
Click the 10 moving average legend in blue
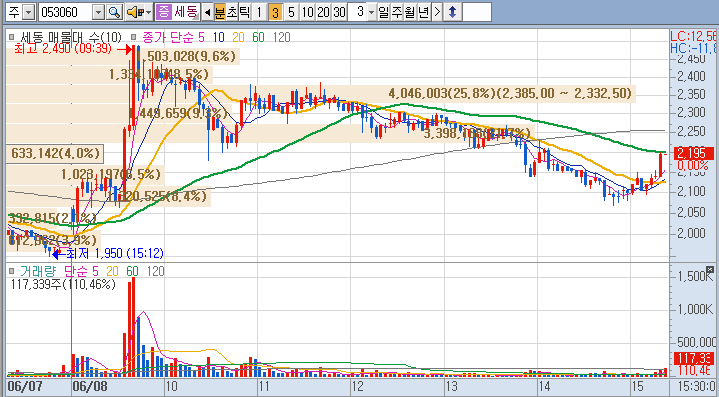pyautogui.click(x=218, y=37)
